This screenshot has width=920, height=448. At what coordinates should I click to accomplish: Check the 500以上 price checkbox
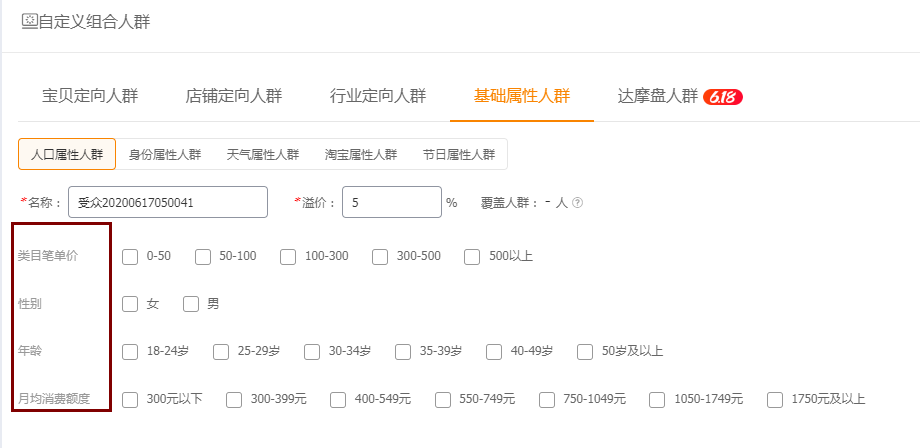click(472, 257)
